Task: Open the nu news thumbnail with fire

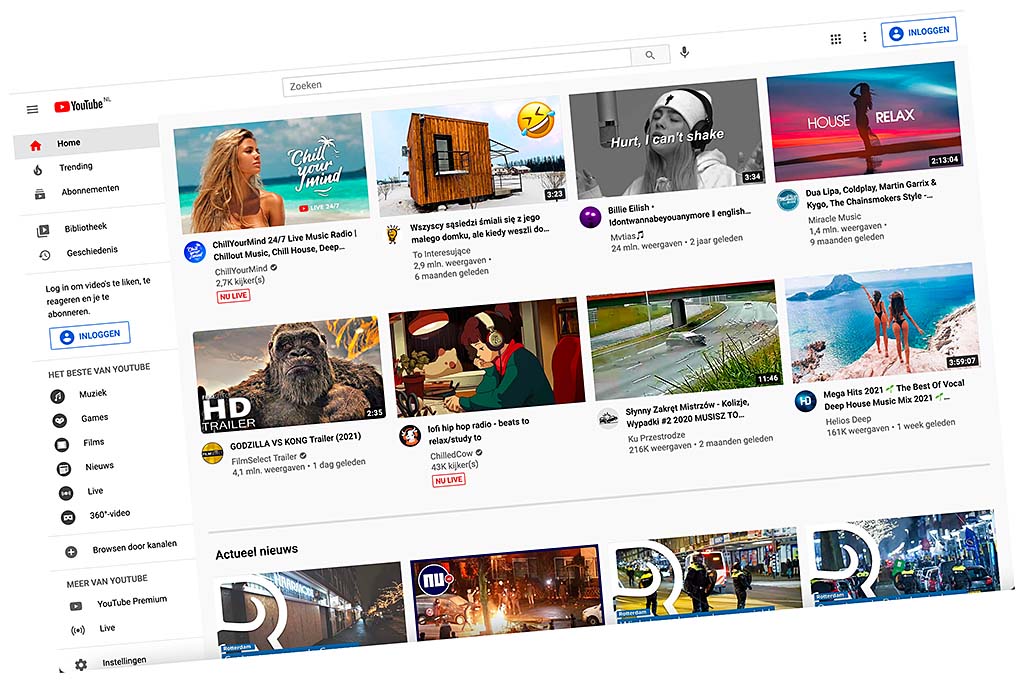Action: coord(506,592)
